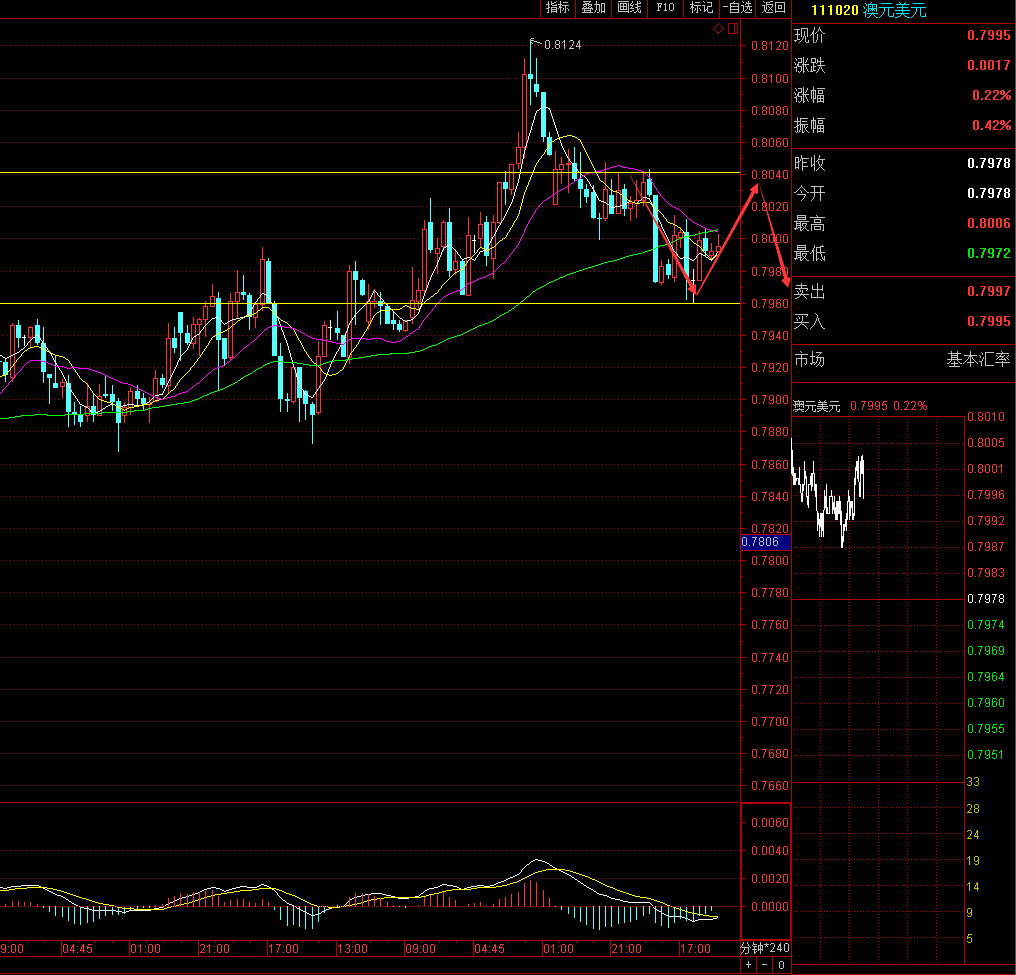Open the 标记 marker tool
The image size is (1016, 975).
click(x=701, y=8)
